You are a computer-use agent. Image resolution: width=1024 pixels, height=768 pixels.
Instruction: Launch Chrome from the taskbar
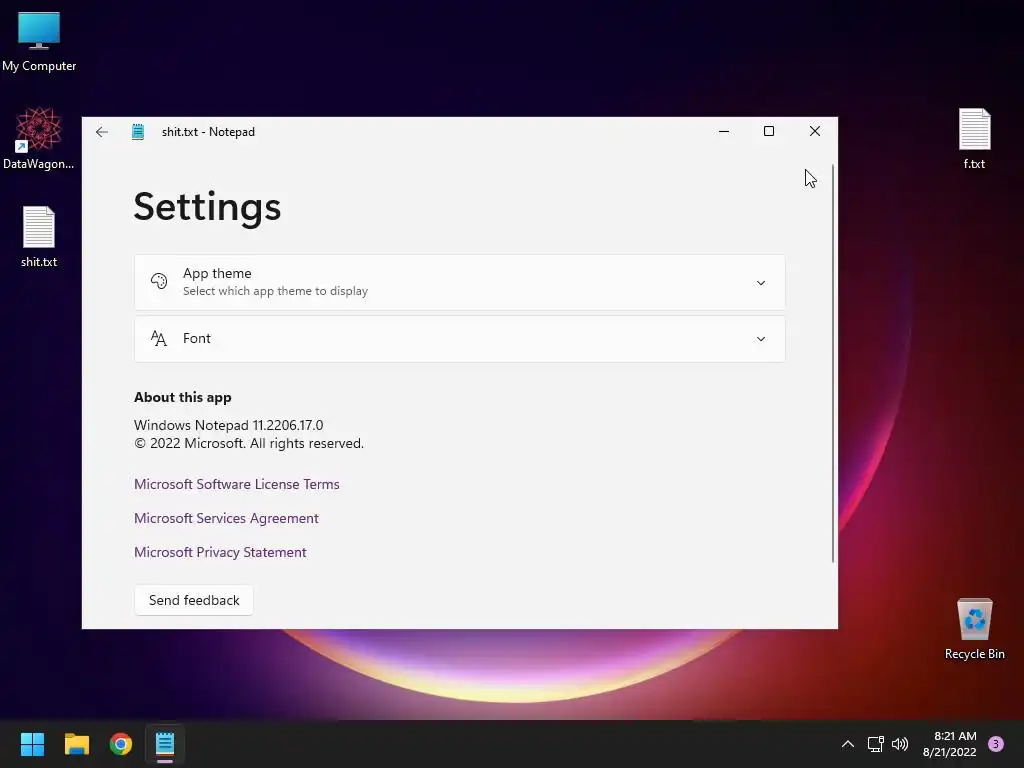point(121,744)
